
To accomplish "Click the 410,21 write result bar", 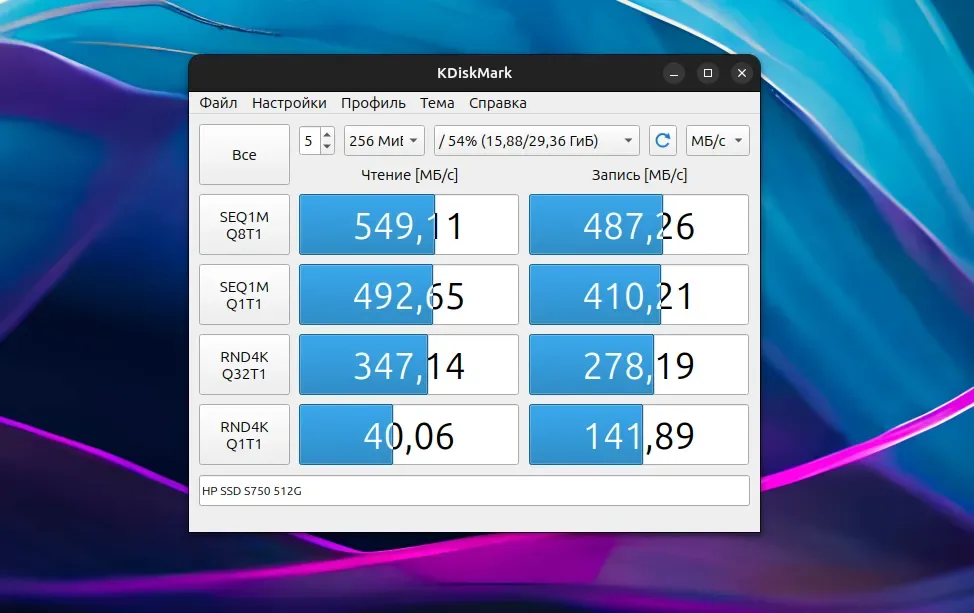I will pyautogui.click(x=639, y=295).
